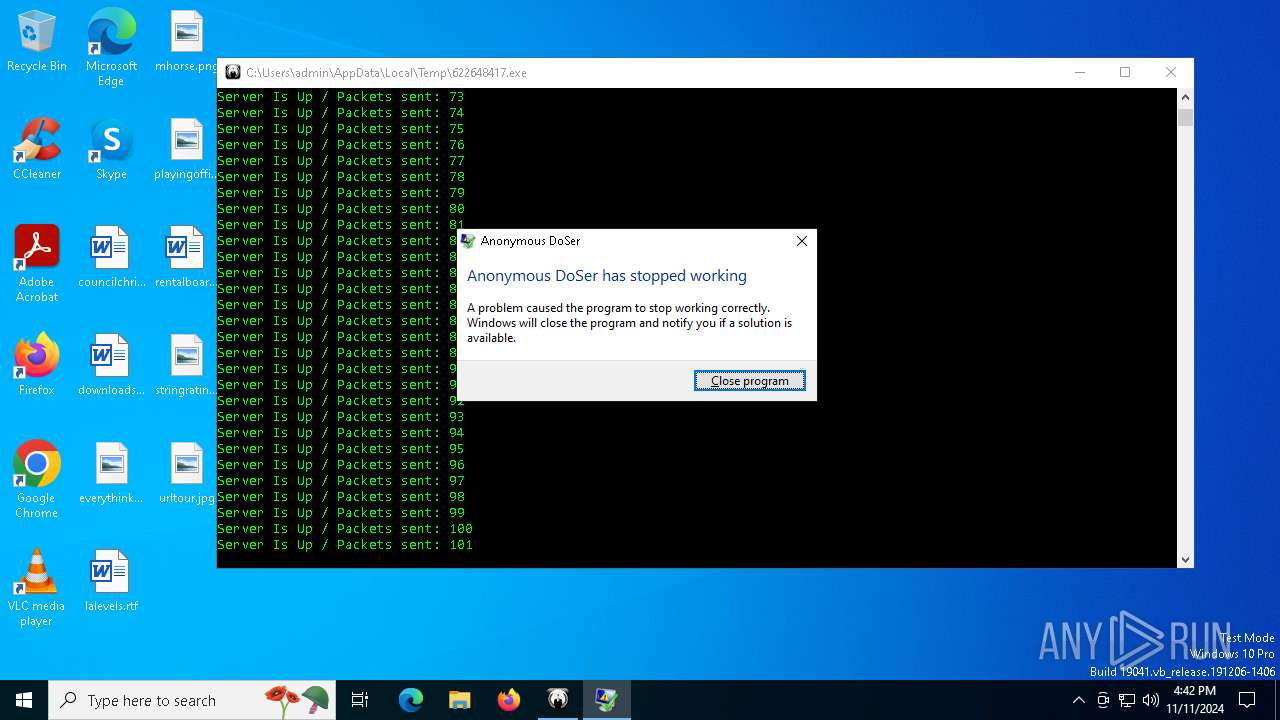The image size is (1280, 720).
Task: Open Edge from the taskbar
Action: [411, 700]
